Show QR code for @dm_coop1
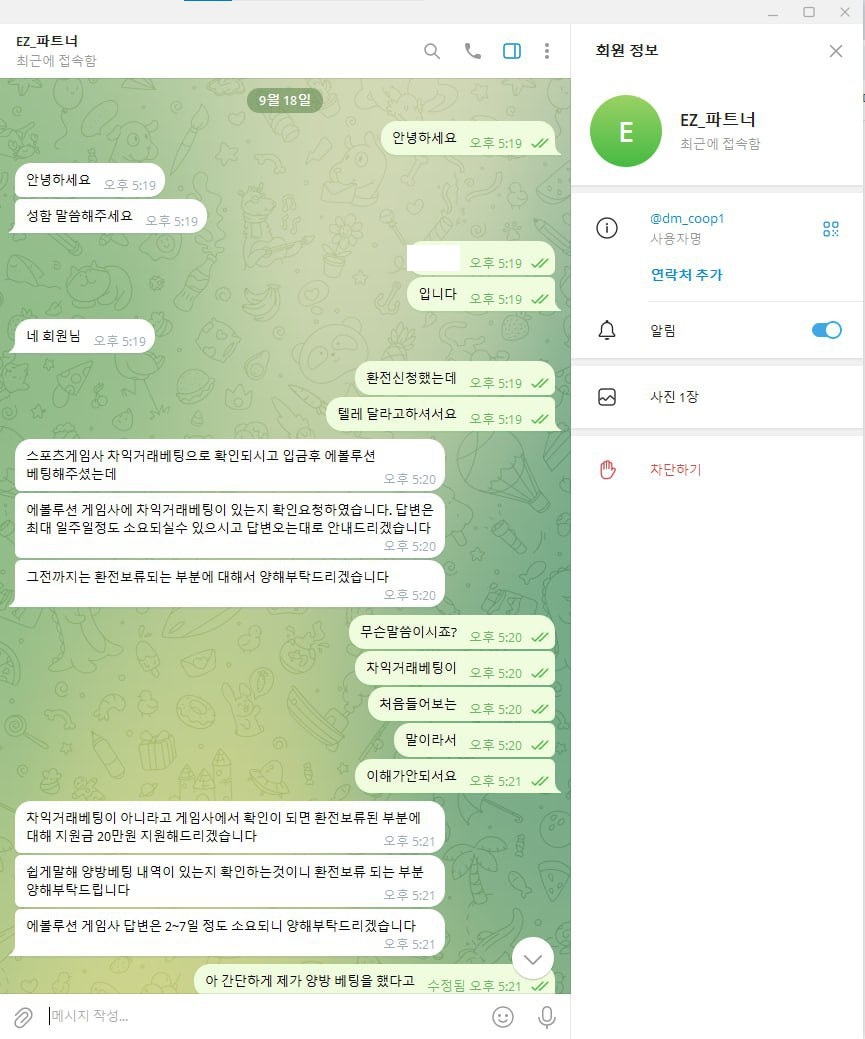This screenshot has width=865, height=1039. click(831, 229)
